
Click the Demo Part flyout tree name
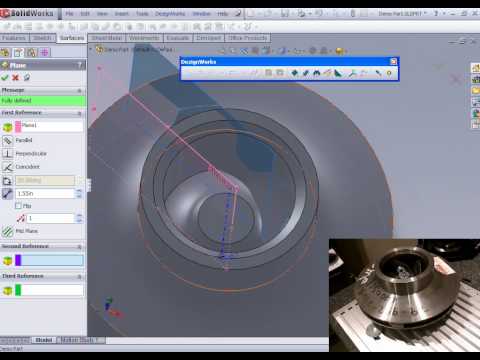139,50
